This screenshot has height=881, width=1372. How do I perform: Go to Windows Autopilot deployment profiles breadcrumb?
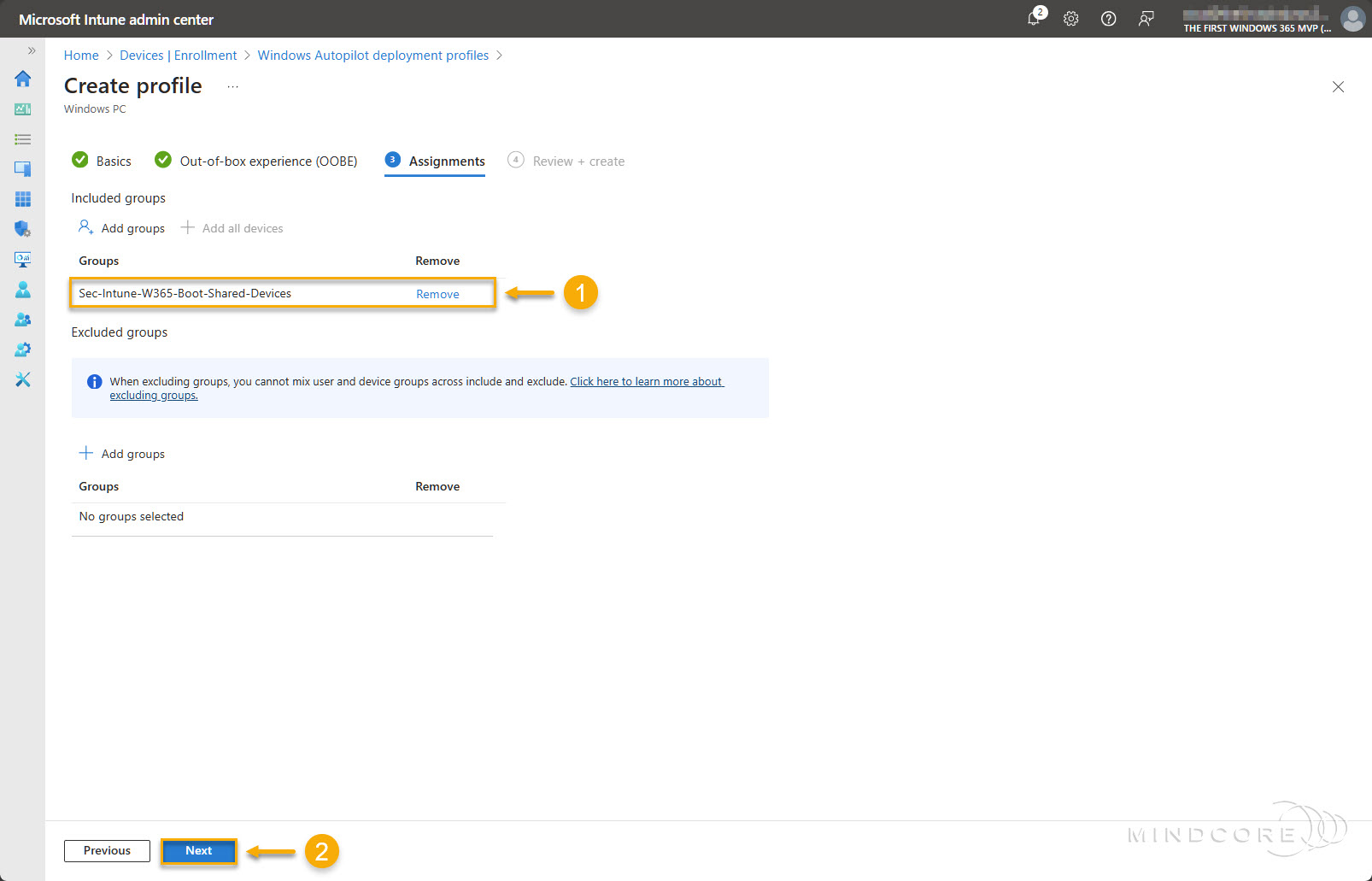click(373, 56)
